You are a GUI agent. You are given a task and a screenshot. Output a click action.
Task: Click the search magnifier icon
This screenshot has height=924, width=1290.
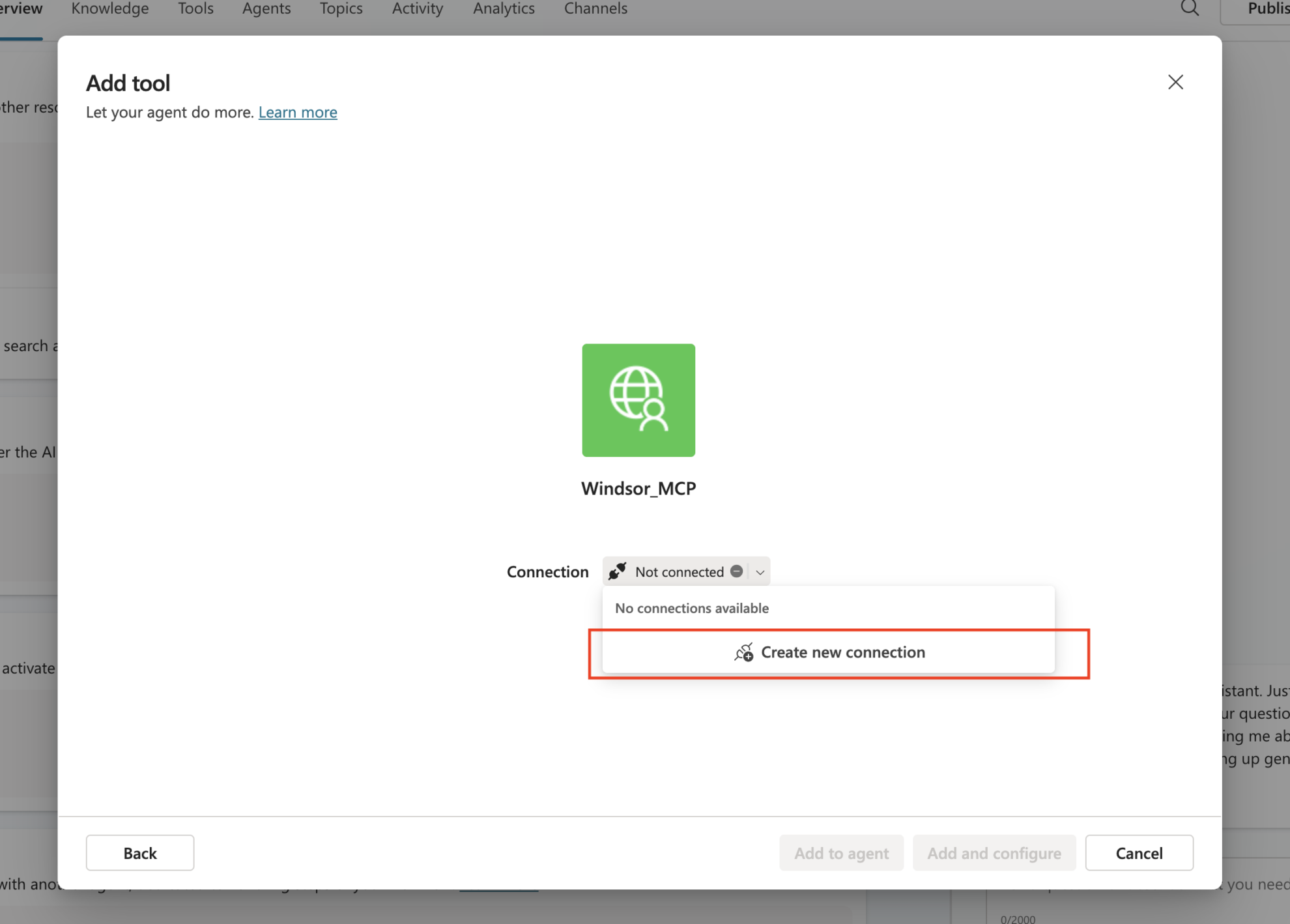click(1189, 8)
